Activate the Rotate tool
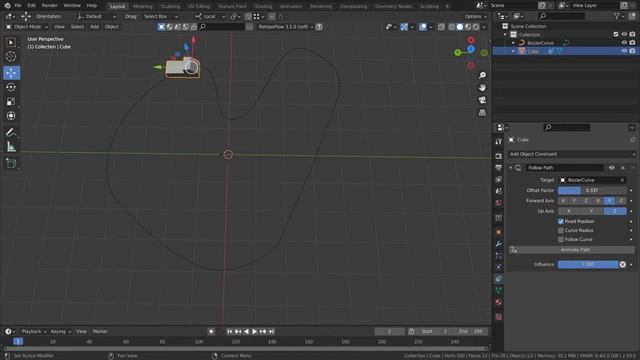Image resolution: width=640 pixels, height=360 pixels. pyautogui.click(x=11, y=87)
